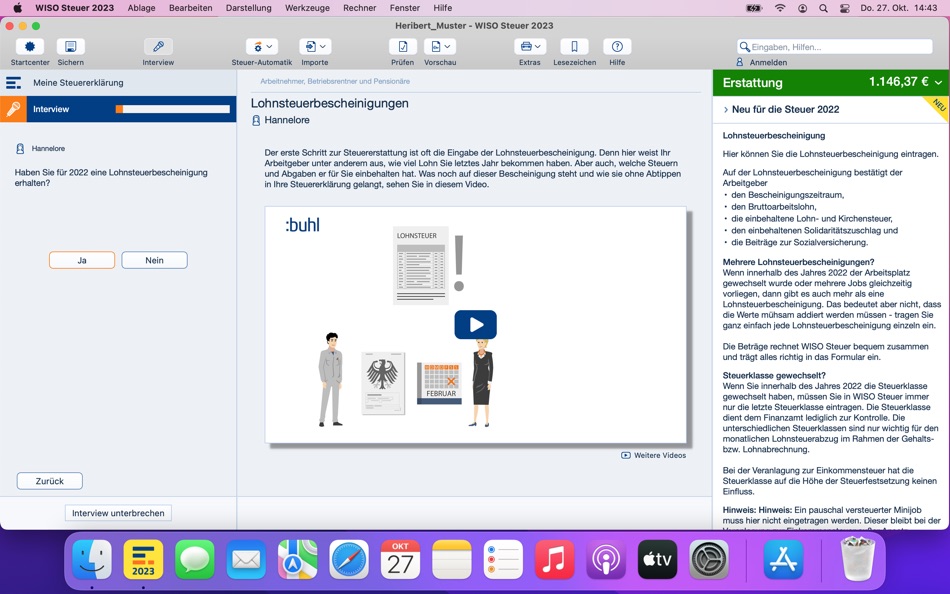
Task: Click the Eingaben, Hilfen search field
Action: point(835,47)
